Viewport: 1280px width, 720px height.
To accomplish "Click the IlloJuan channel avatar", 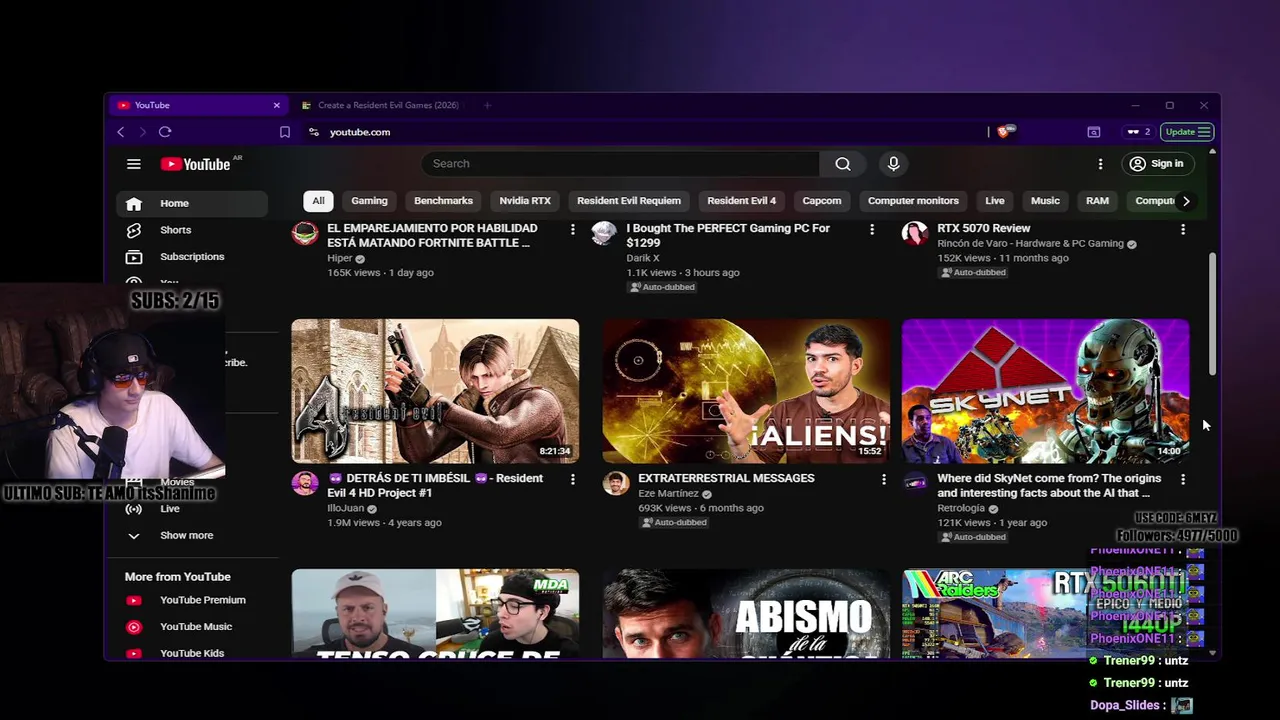I will (305, 483).
